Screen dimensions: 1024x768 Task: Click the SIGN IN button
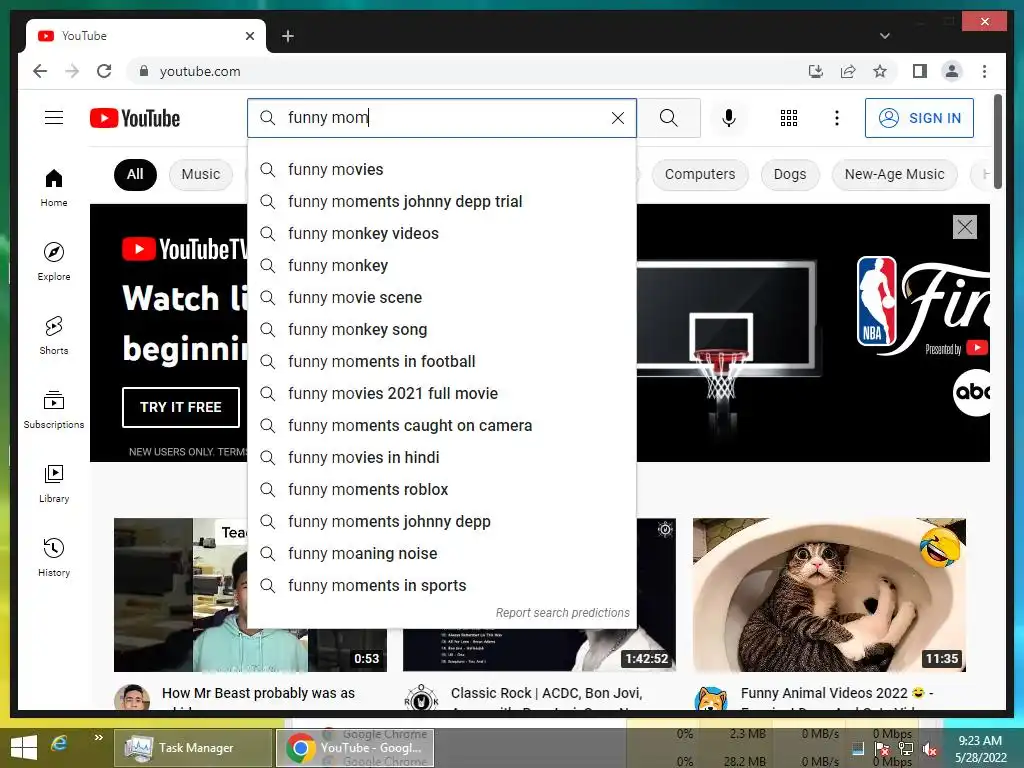pos(920,118)
